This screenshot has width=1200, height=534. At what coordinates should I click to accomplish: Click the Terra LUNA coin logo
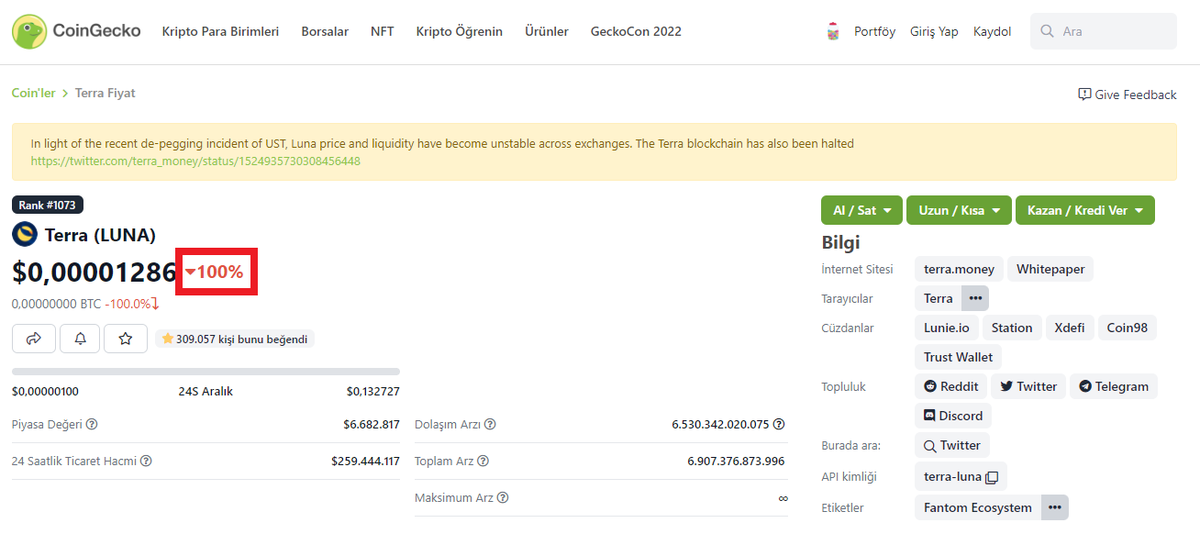click(24, 235)
